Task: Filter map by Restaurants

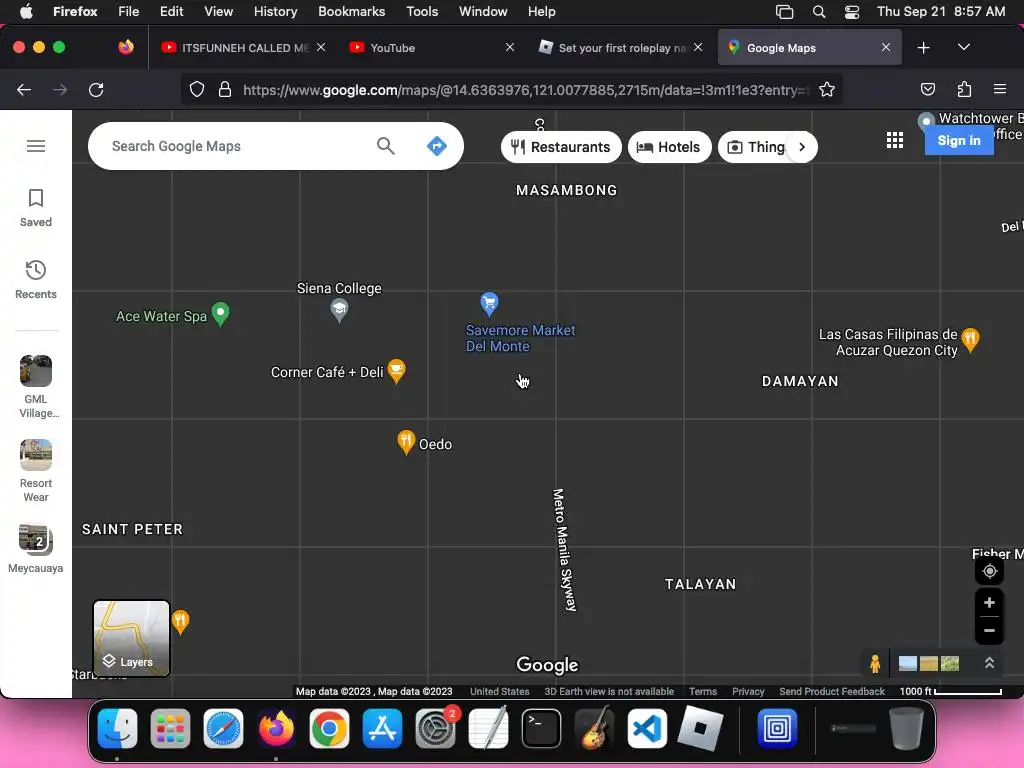Action: (x=560, y=147)
